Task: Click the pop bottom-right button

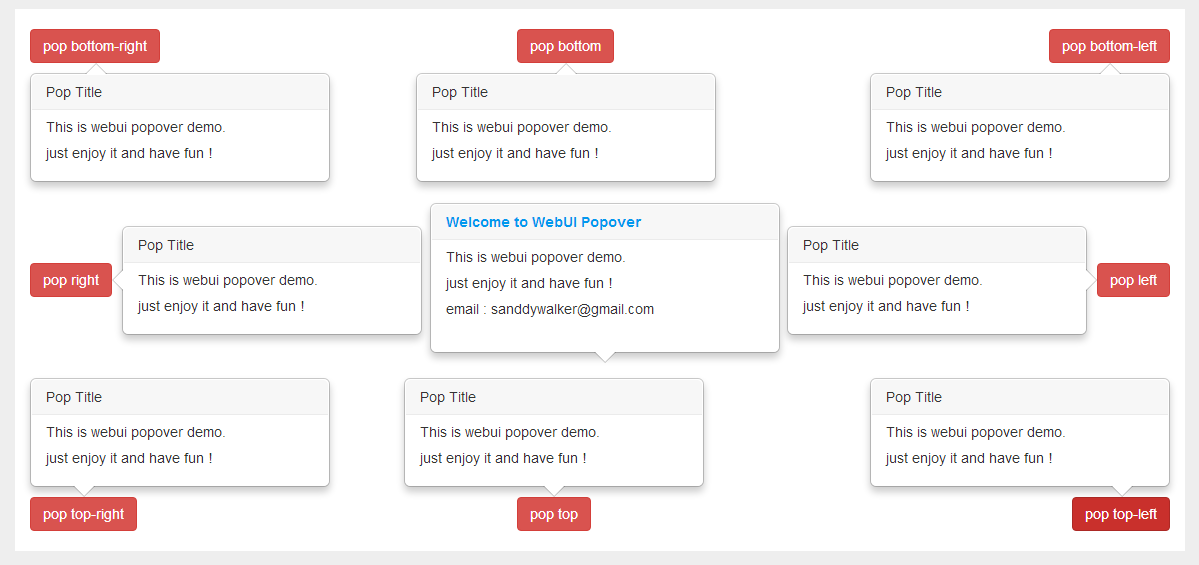Action: (95, 46)
